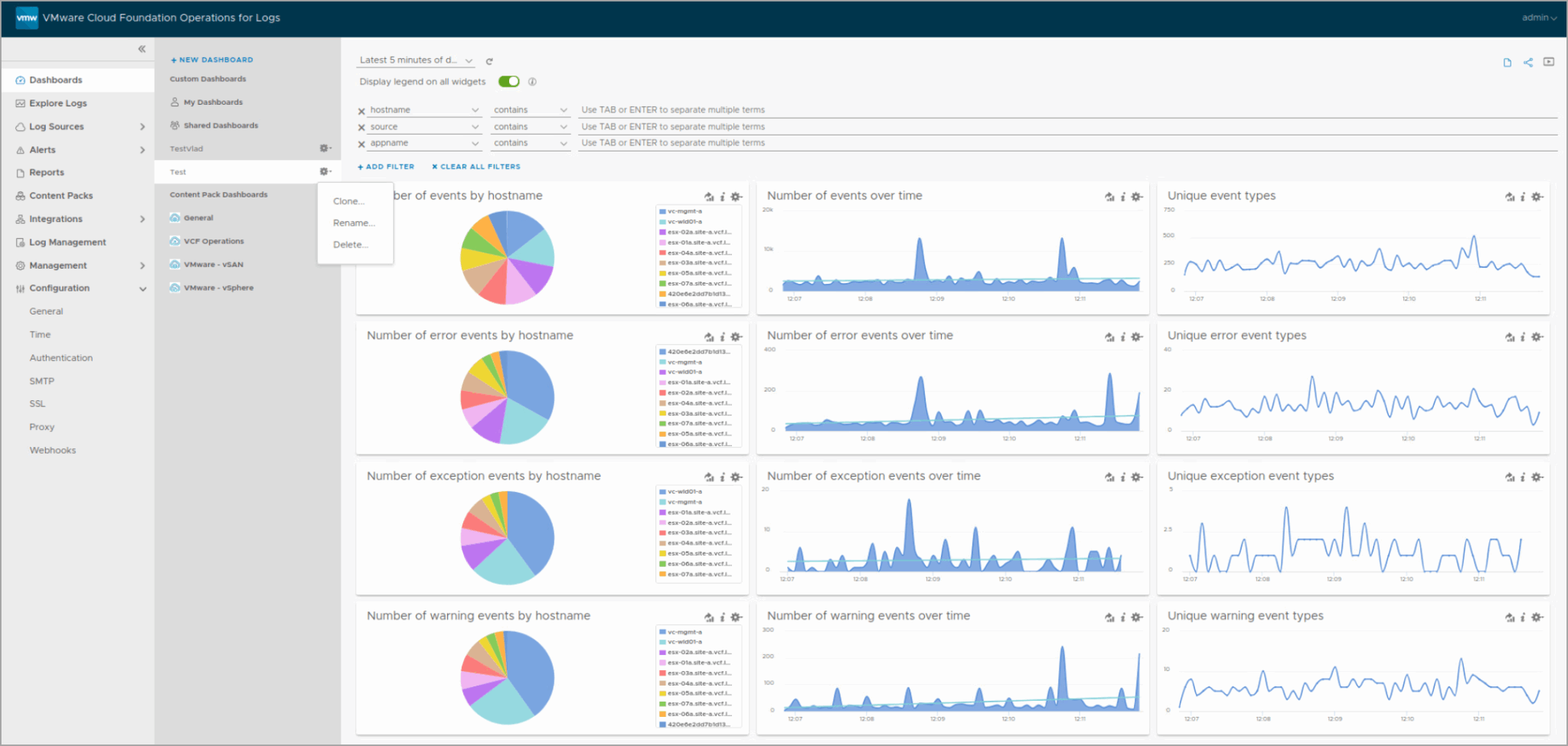The width and height of the screenshot is (1568, 746).
Task: Open the Latest 5 minutes time range dropdown
Action: pos(415,60)
